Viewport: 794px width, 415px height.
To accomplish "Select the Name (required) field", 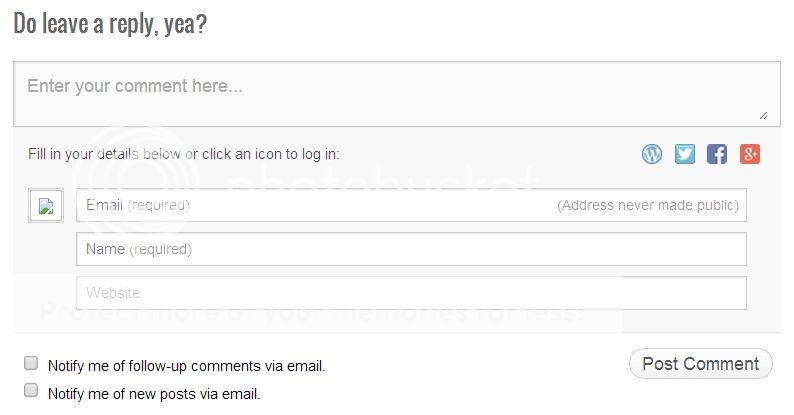I will click(x=410, y=249).
